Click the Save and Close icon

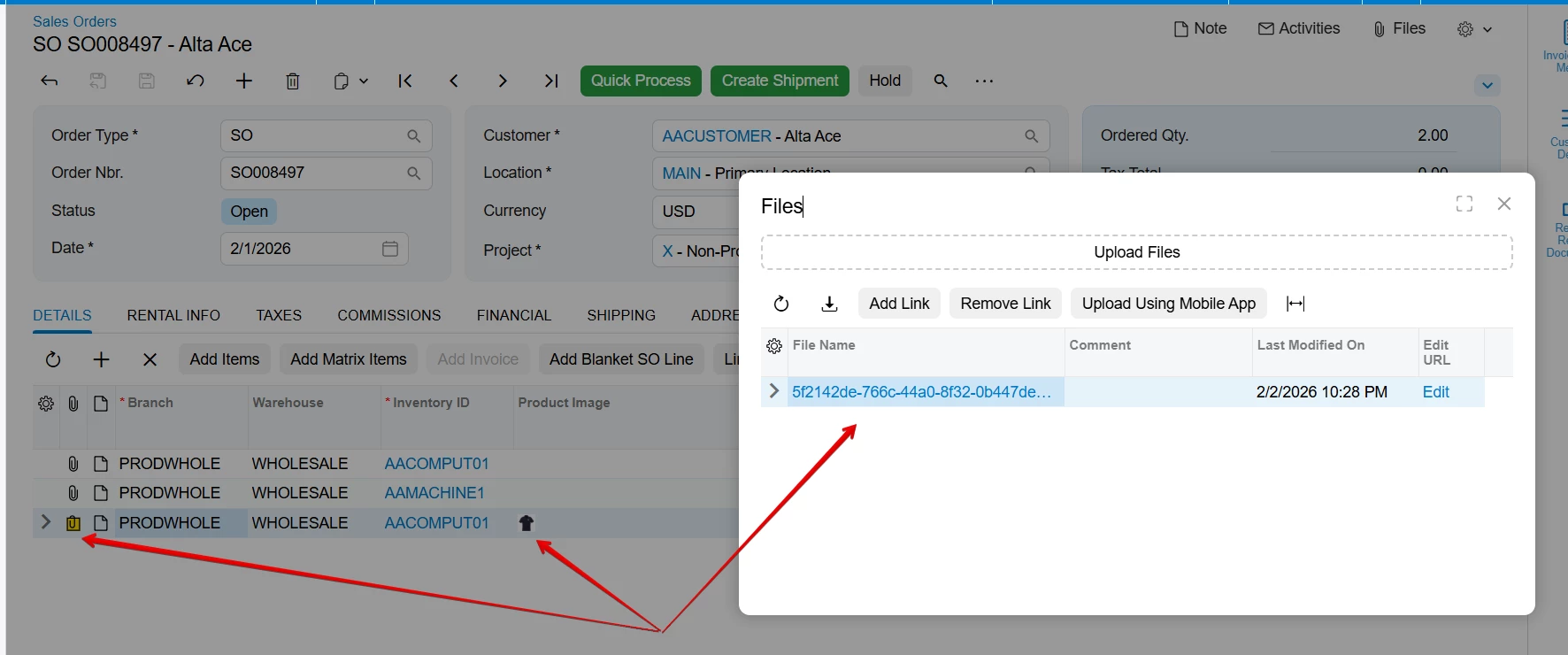pos(98,81)
